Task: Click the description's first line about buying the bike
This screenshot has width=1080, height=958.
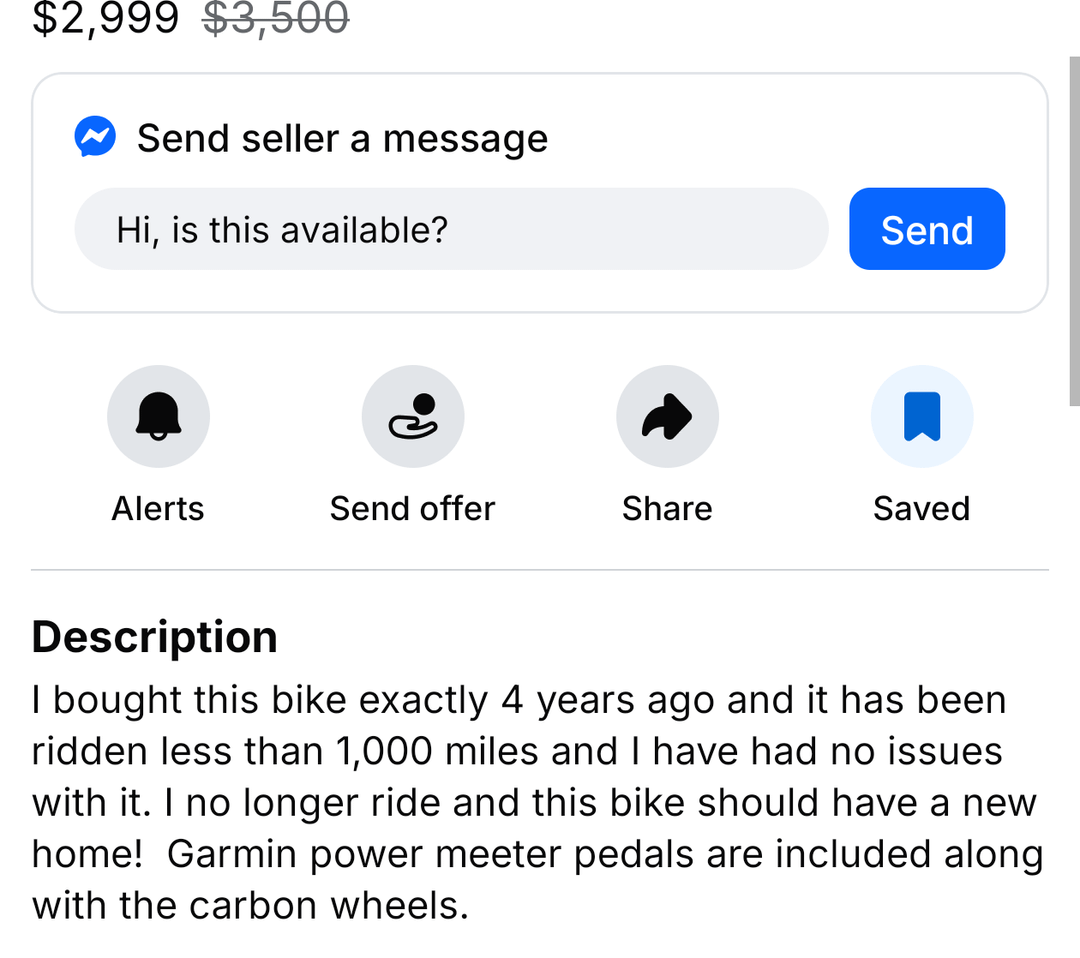Action: 519,701
